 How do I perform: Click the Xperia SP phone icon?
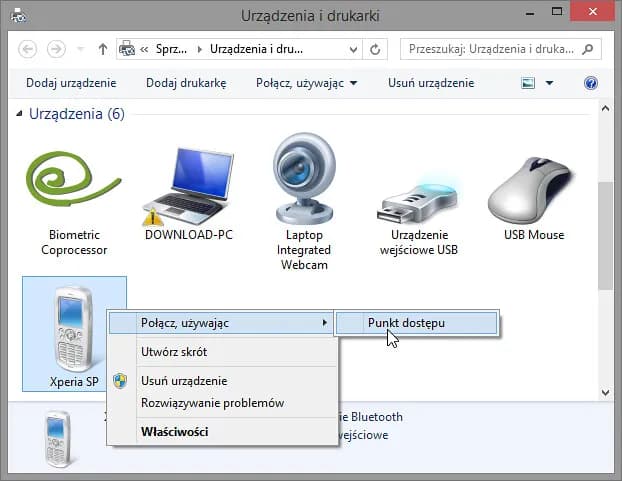tap(73, 330)
